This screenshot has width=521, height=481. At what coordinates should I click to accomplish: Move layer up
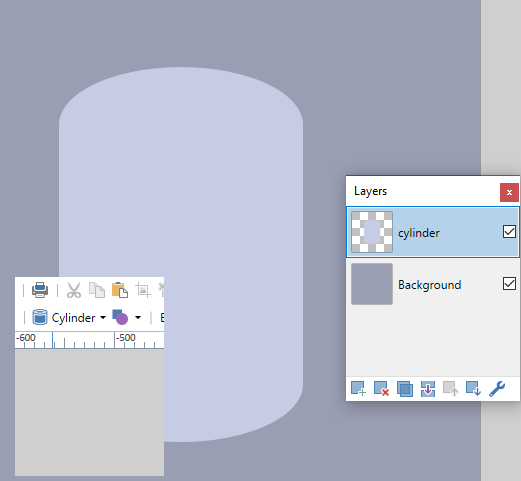[x=451, y=389]
